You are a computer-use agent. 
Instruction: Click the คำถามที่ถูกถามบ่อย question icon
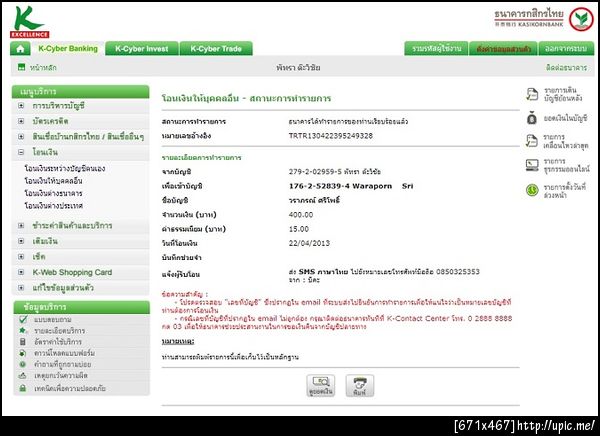[x=23, y=364]
